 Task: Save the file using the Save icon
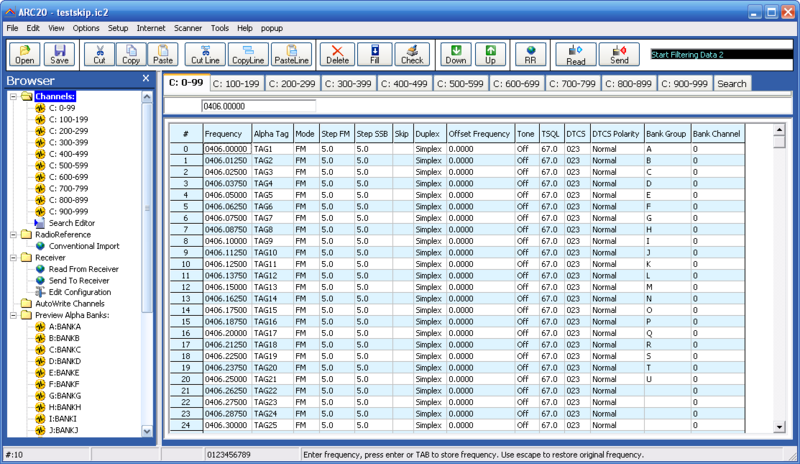(x=59, y=54)
